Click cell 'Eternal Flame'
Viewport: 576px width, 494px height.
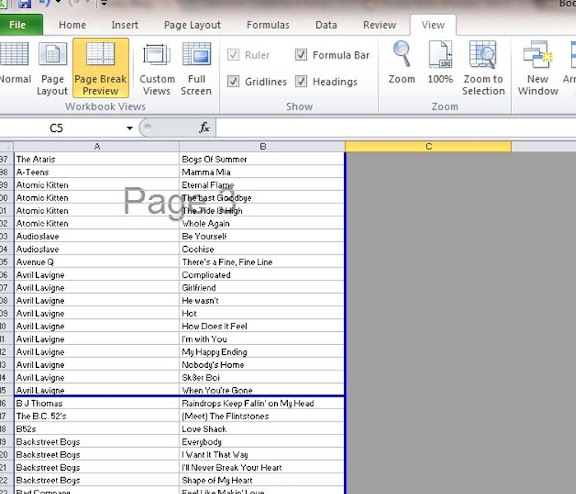262,185
